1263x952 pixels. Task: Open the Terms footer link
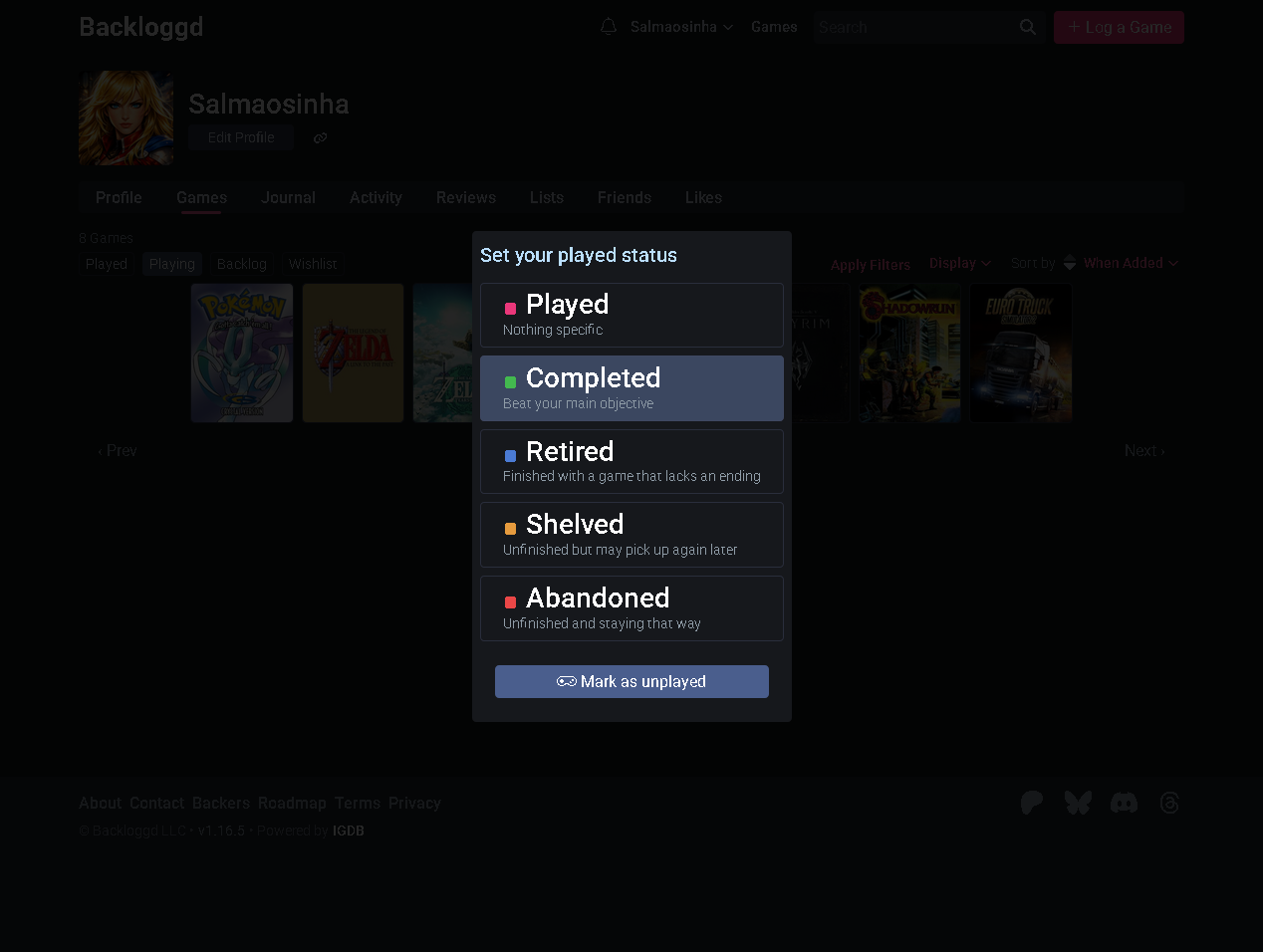[x=358, y=803]
